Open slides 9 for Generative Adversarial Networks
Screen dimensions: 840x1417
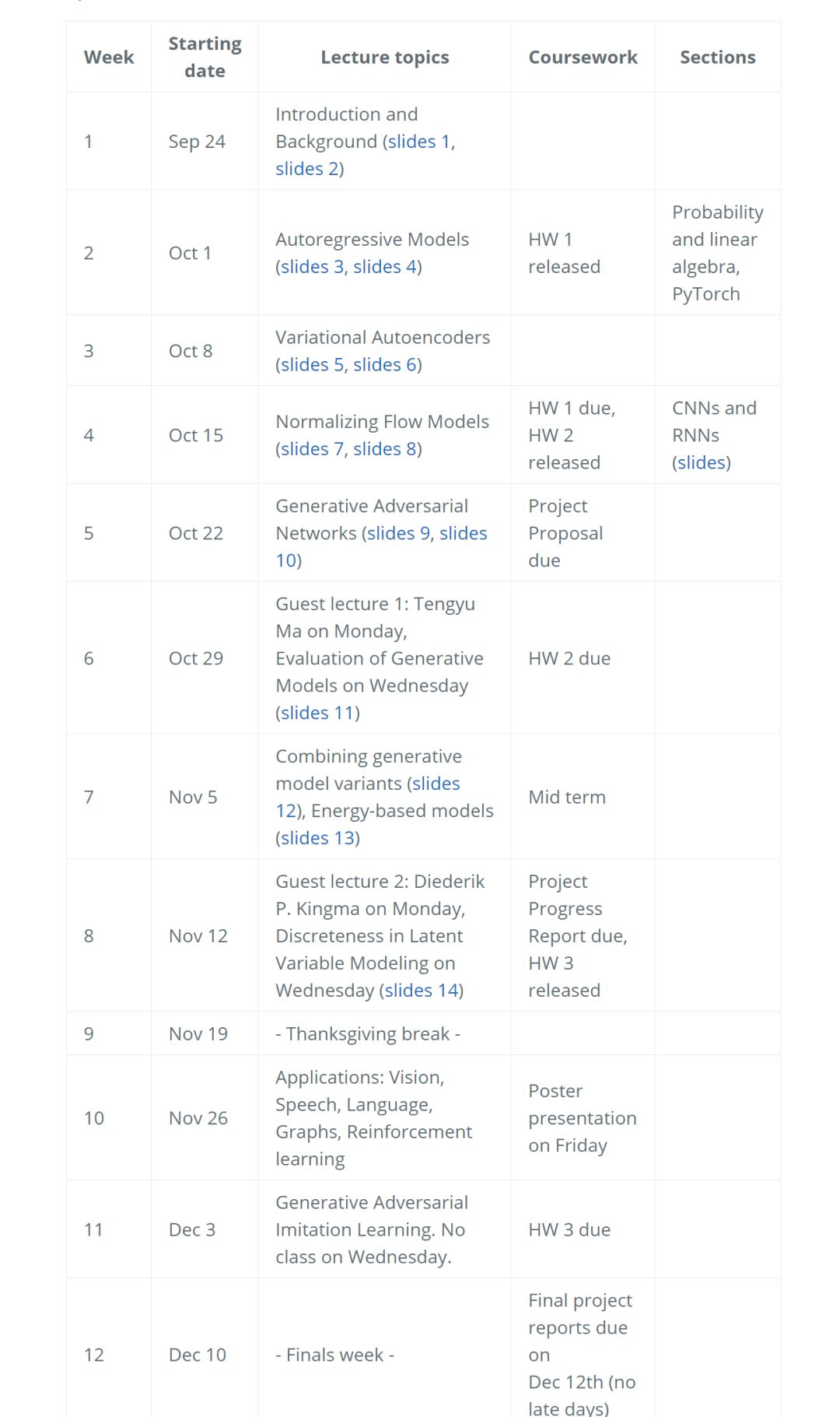coord(398,533)
